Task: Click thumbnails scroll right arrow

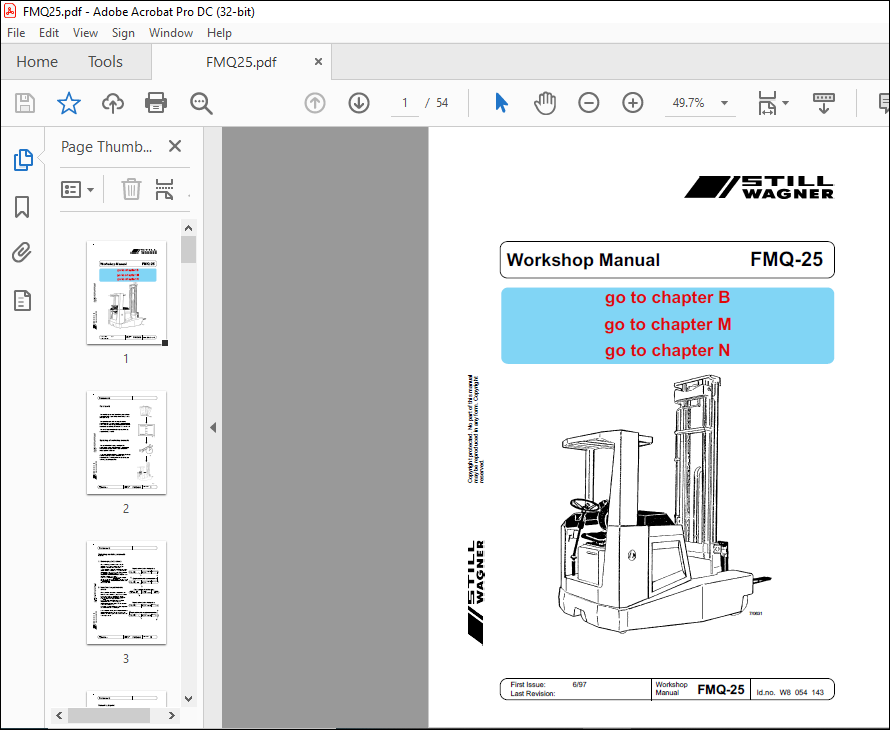Action: pyautogui.click(x=171, y=715)
